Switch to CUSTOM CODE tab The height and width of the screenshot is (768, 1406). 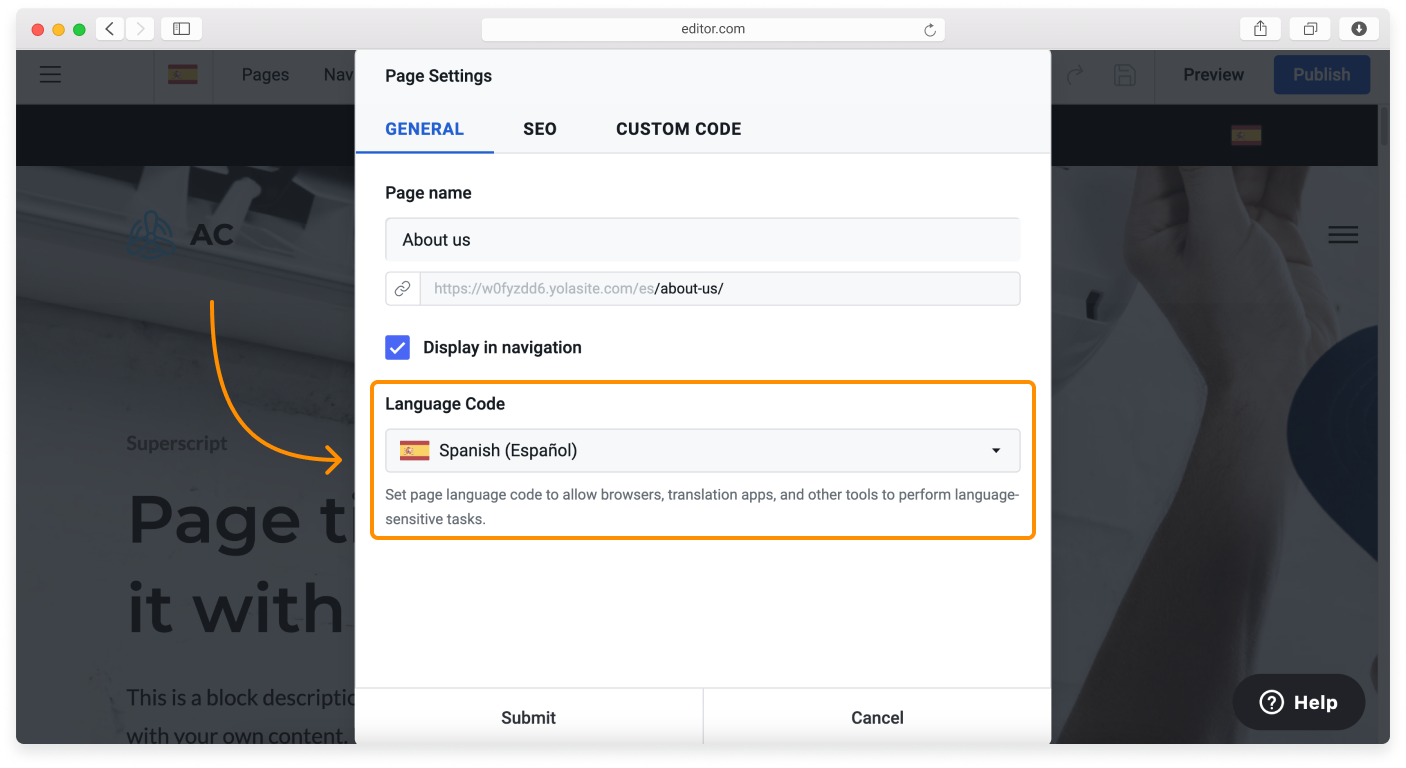[x=679, y=129]
